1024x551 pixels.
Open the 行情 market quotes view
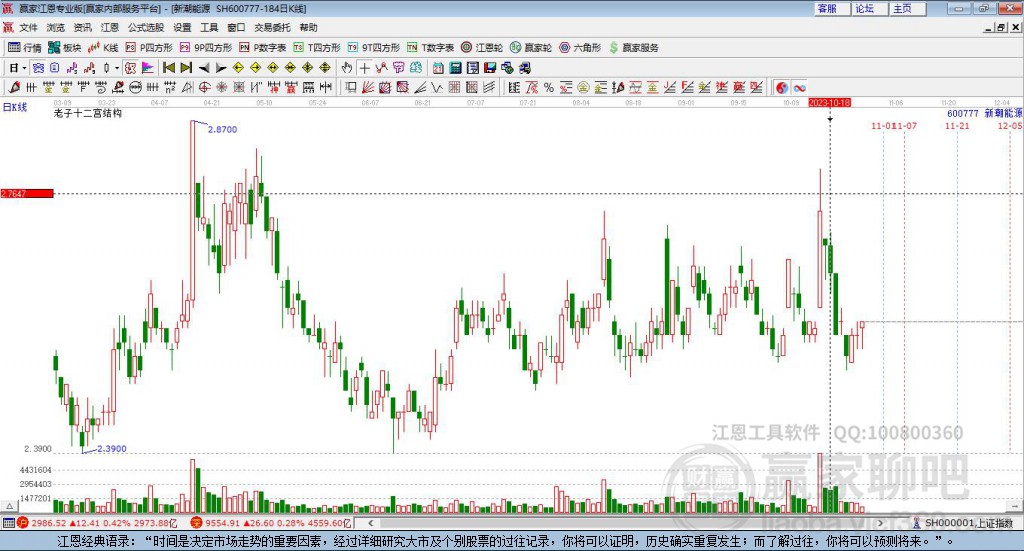point(25,47)
